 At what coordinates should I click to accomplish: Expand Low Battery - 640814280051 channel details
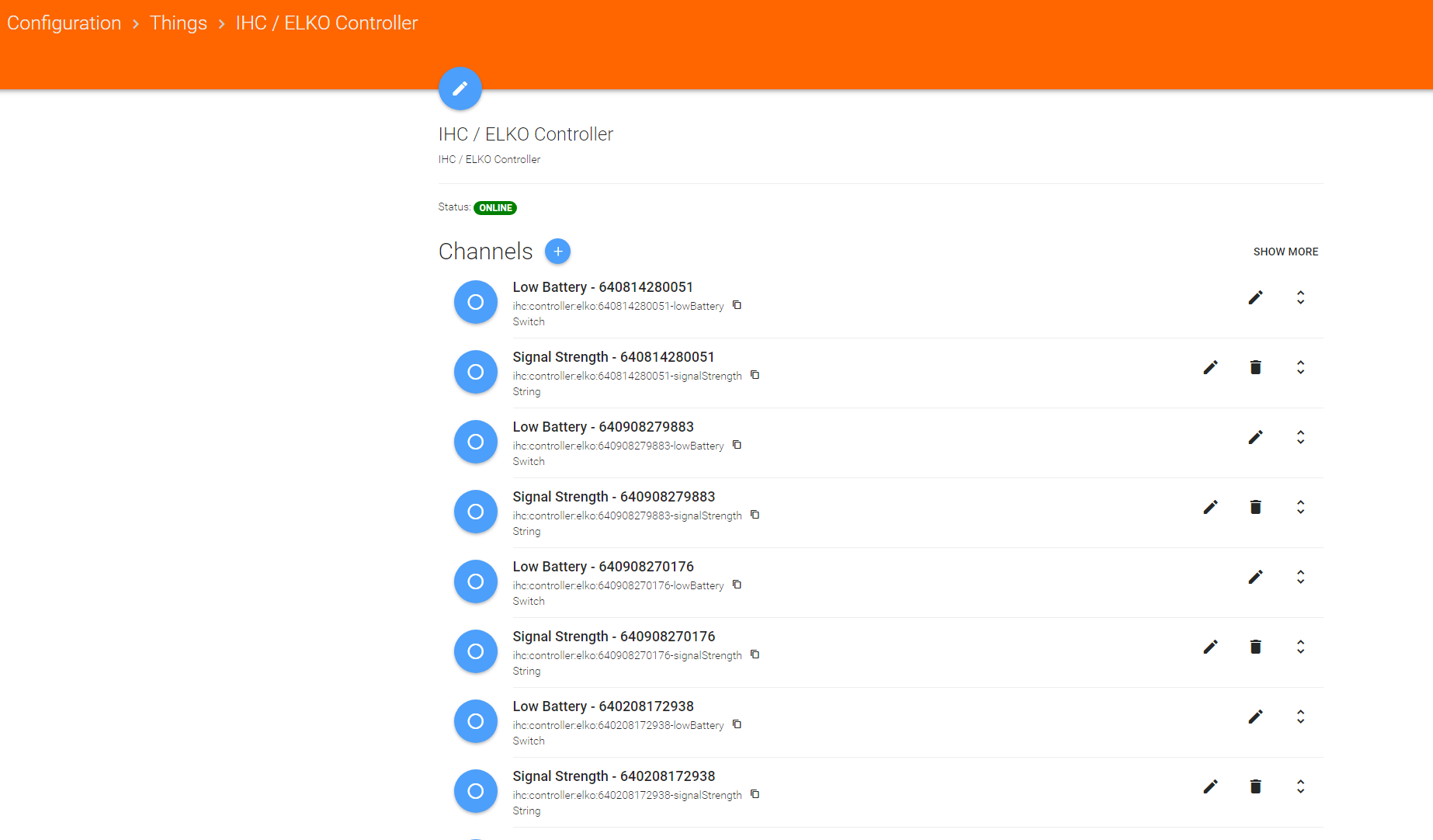[x=1300, y=297]
